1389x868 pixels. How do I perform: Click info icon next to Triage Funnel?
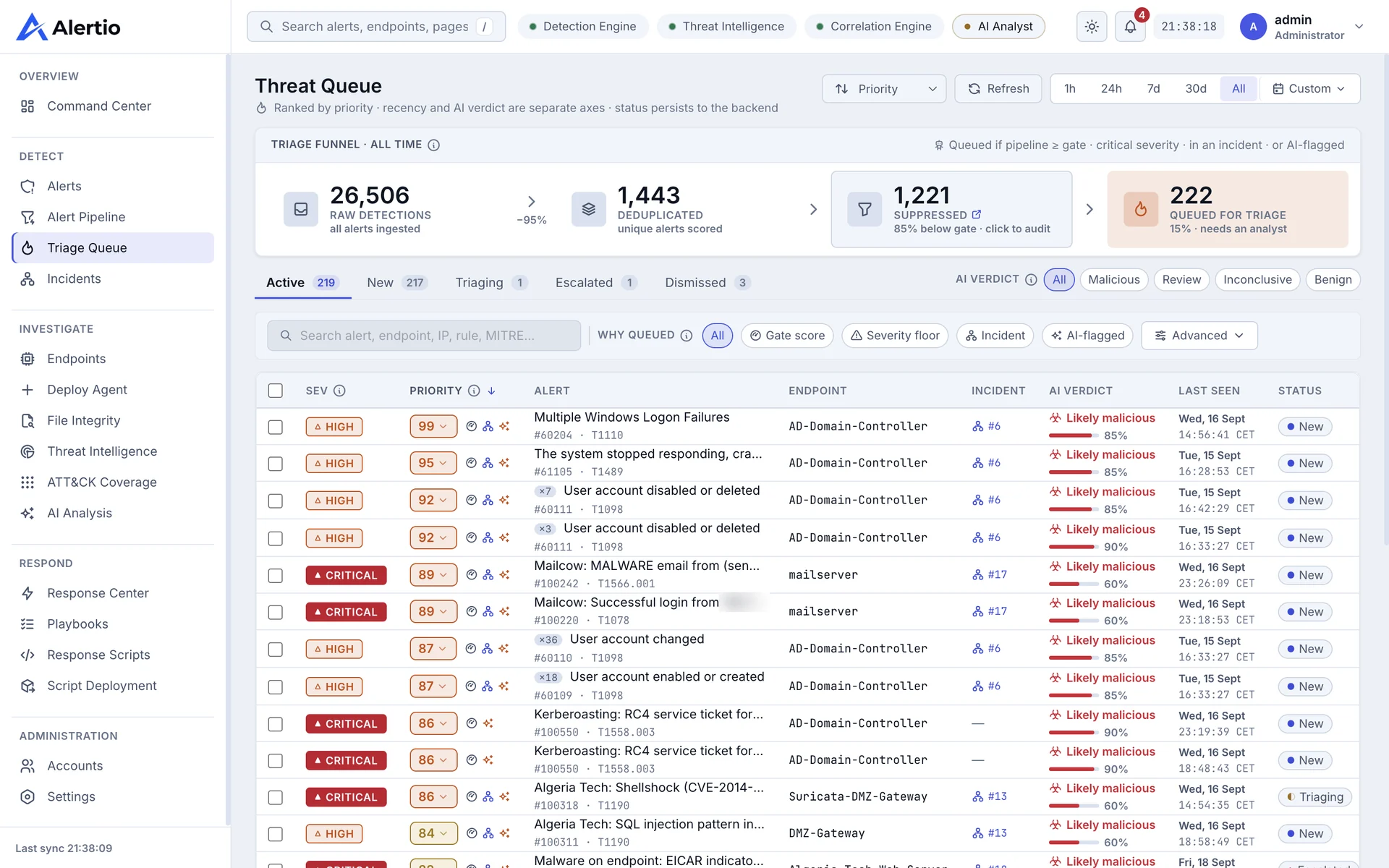click(x=433, y=145)
